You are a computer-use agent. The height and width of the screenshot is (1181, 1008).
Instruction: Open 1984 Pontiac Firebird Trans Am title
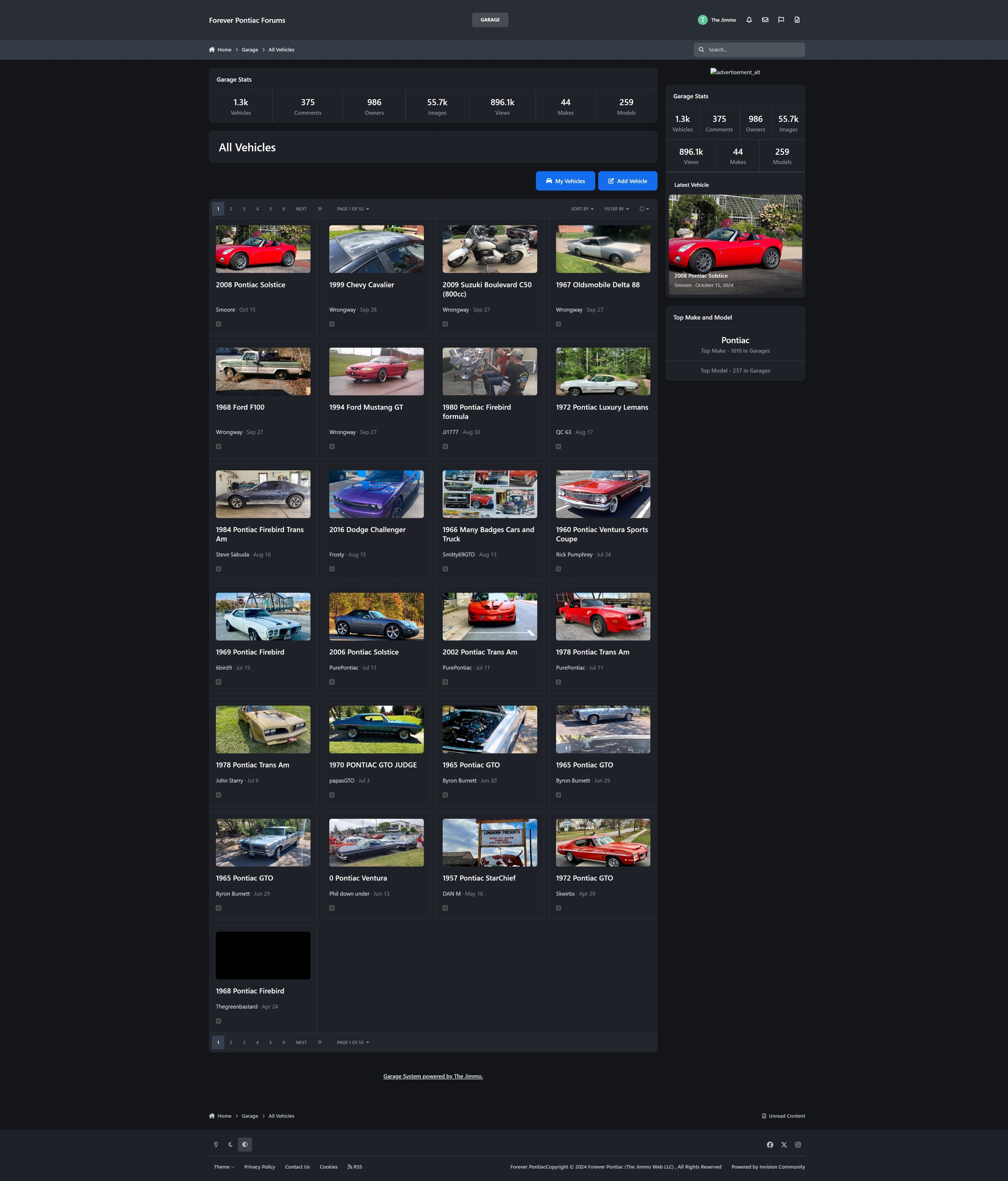260,534
